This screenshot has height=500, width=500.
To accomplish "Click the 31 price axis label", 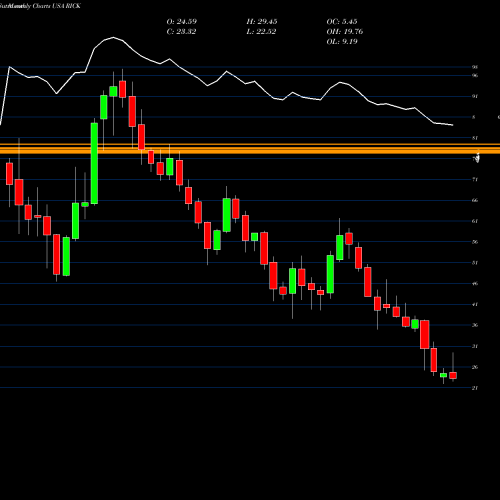I will pyautogui.click(x=475, y=346).
